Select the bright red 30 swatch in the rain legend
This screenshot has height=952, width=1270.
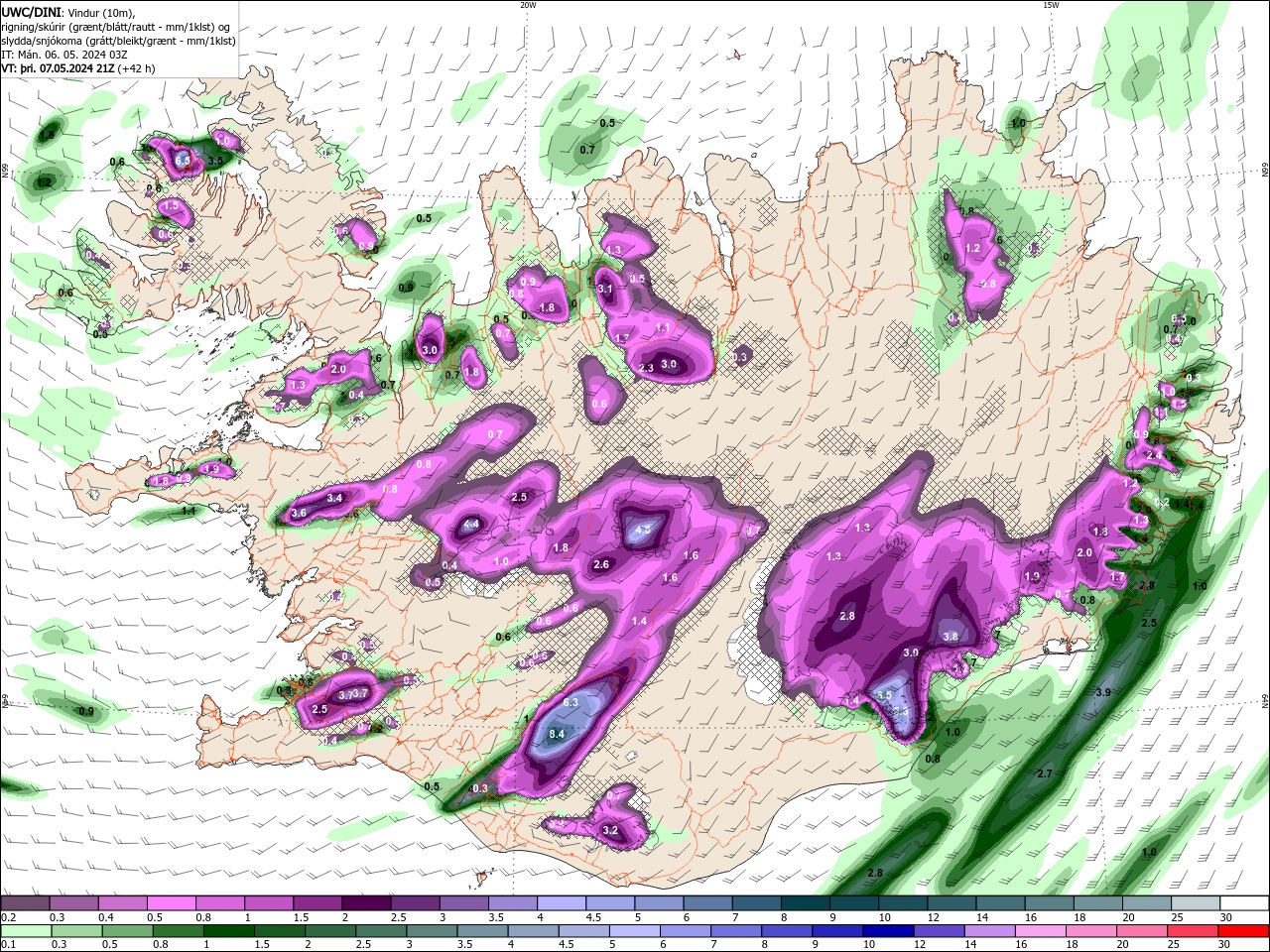(1244, 931)
